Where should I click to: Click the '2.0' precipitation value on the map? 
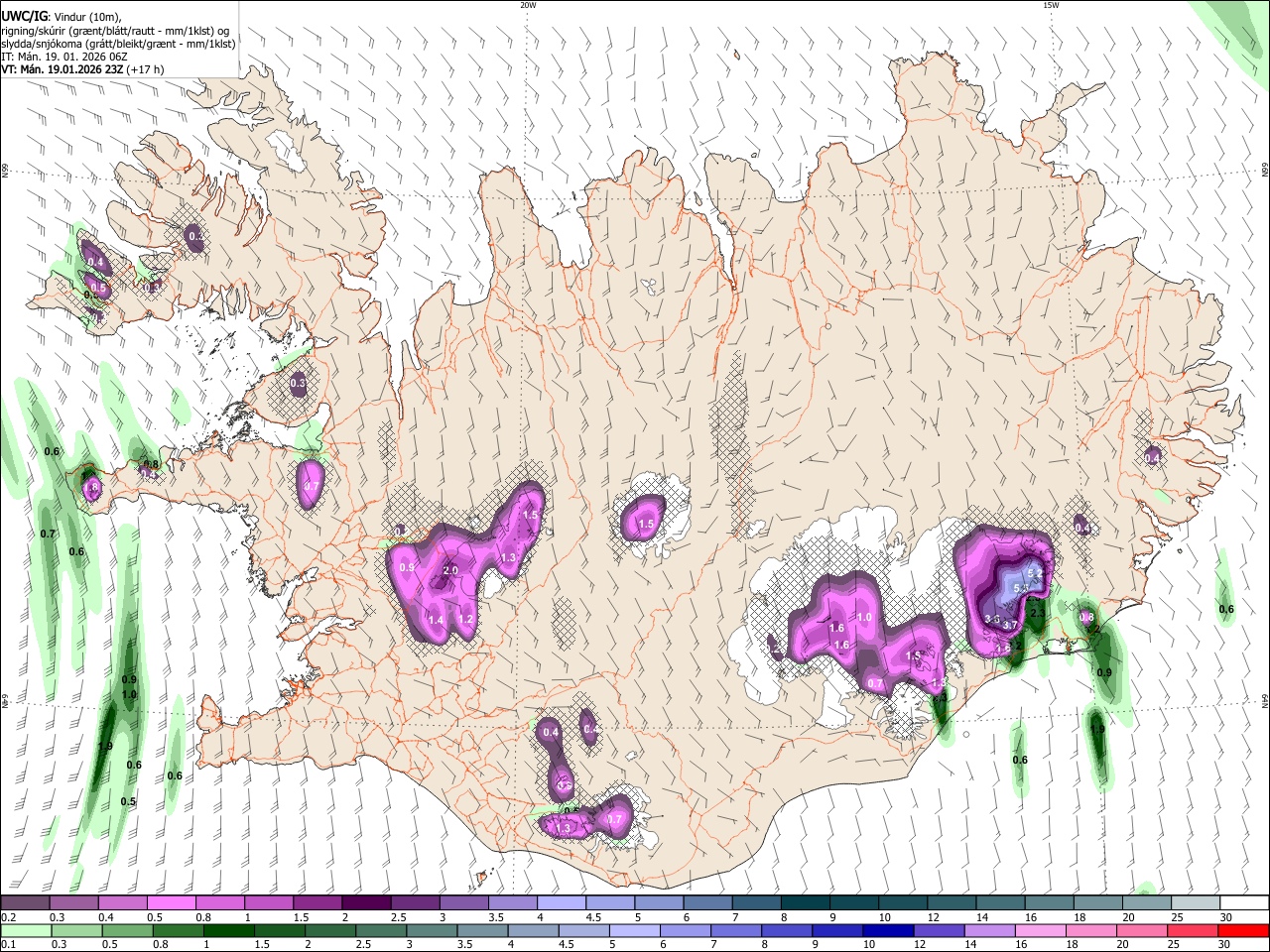pos(450,570)
